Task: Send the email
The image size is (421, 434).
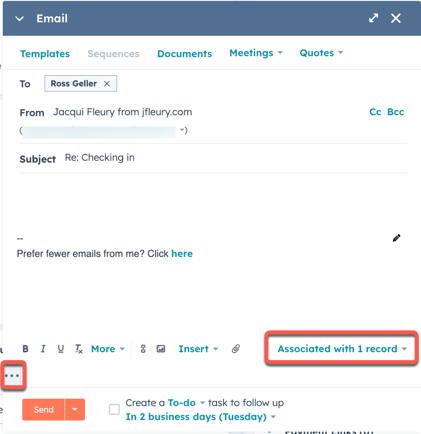Action: (44, 409)
